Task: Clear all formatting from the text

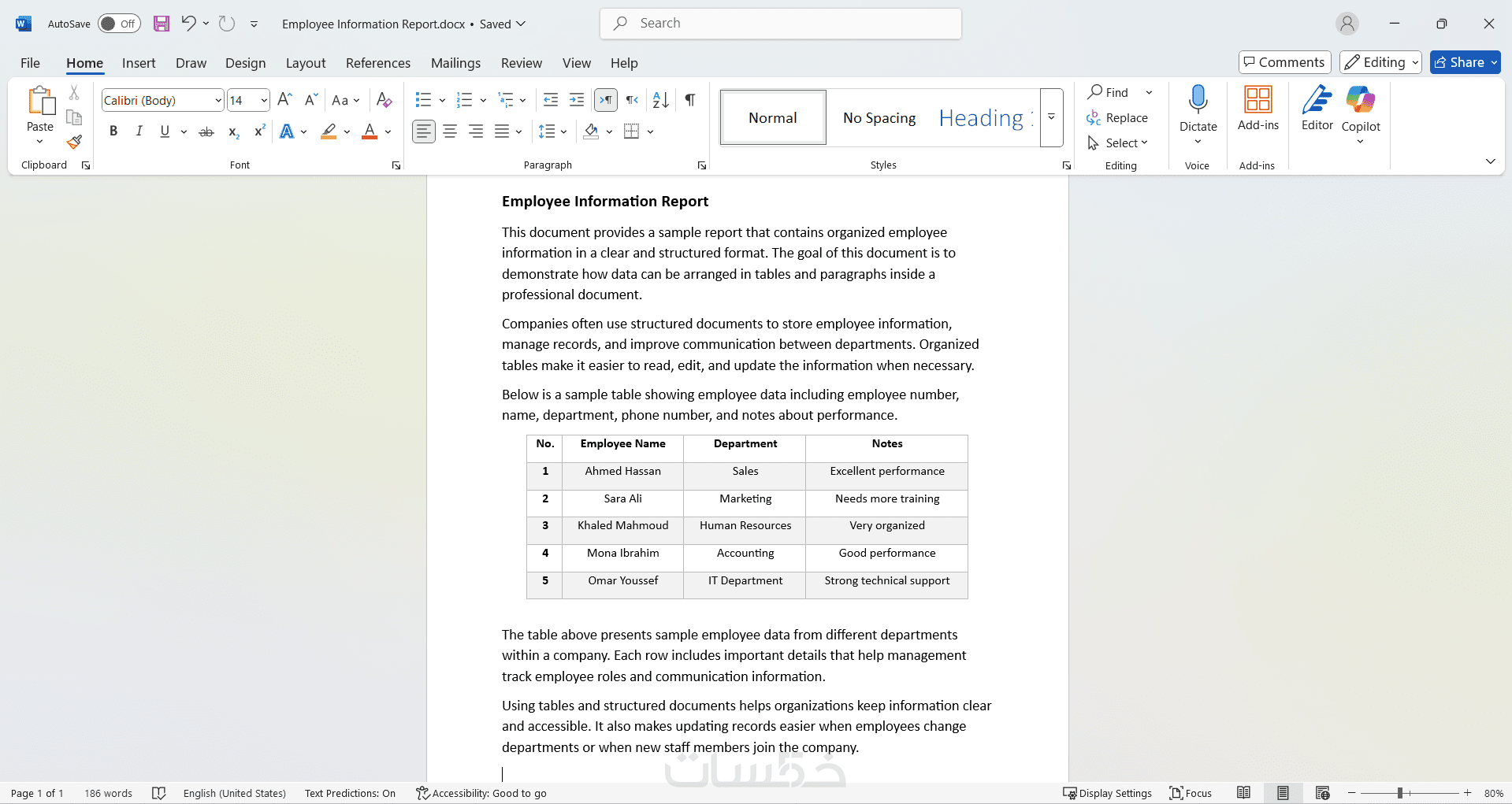Action: pyautogui.click(x=384, y=100)
